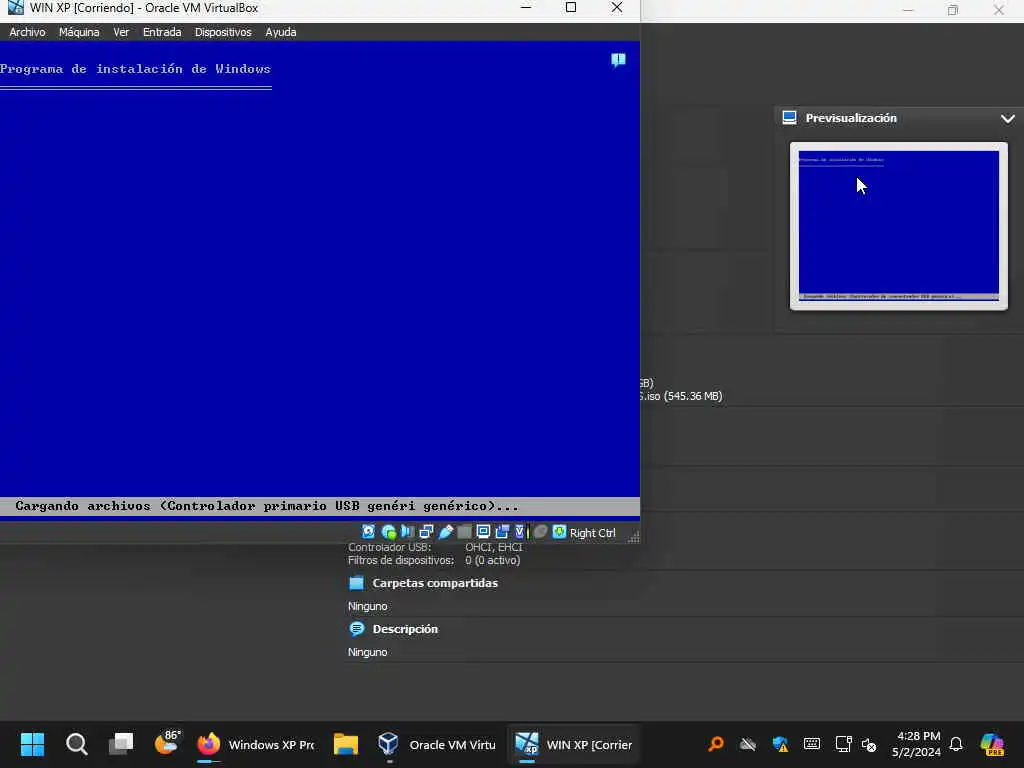Click the Programa de instalación de Windows heading
The width and height of the screenshot is (1024, 768).
point(135,69)
